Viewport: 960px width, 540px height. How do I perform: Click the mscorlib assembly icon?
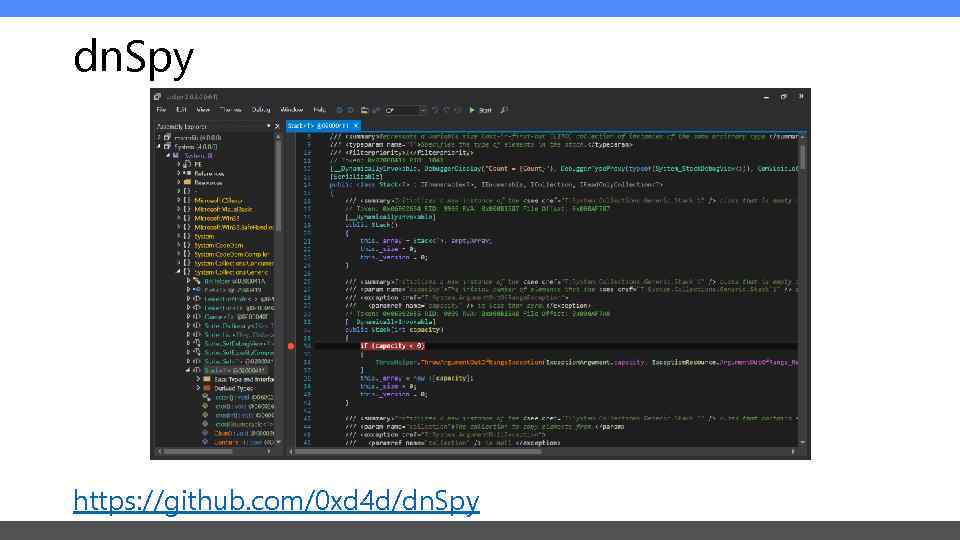pos(167,138)
